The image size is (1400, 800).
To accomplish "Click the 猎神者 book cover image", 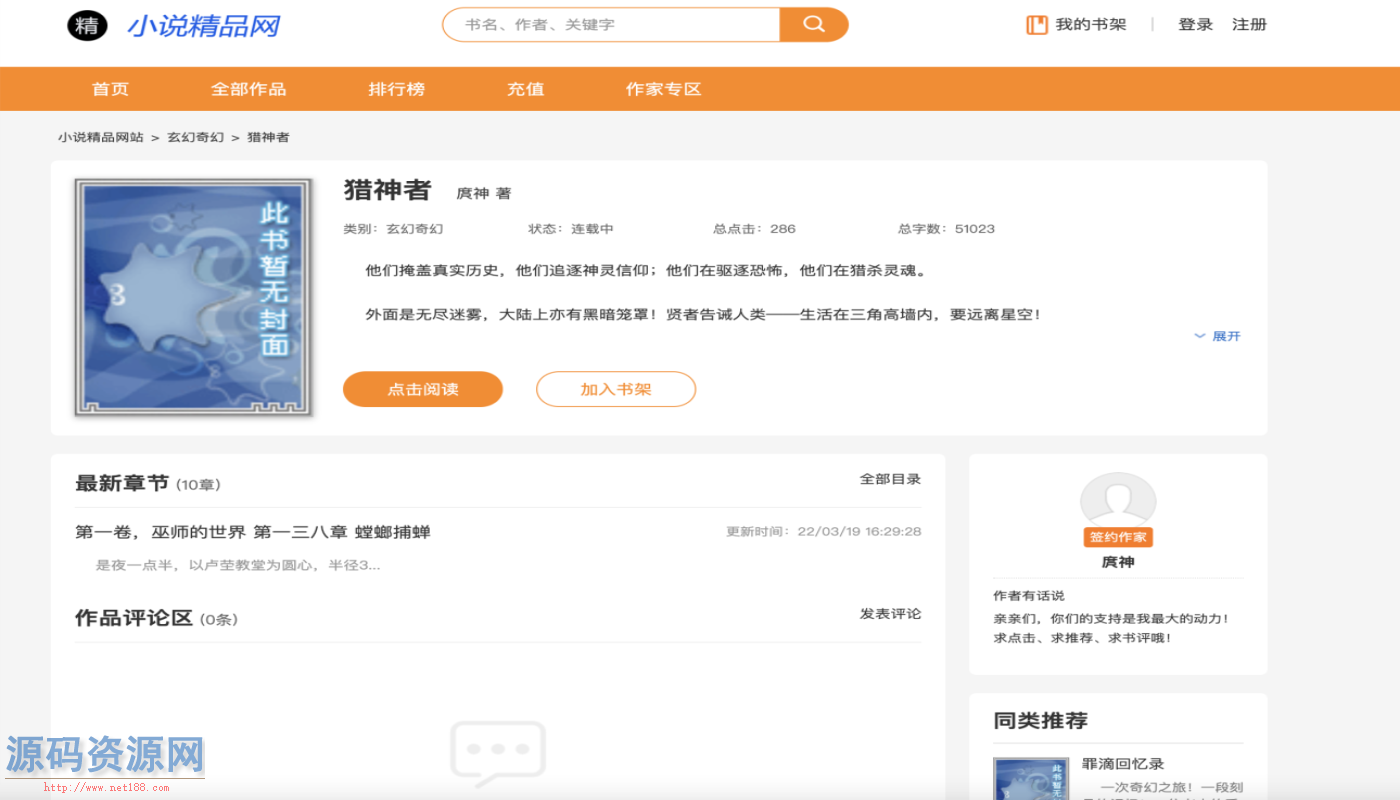I will [193, 297].
